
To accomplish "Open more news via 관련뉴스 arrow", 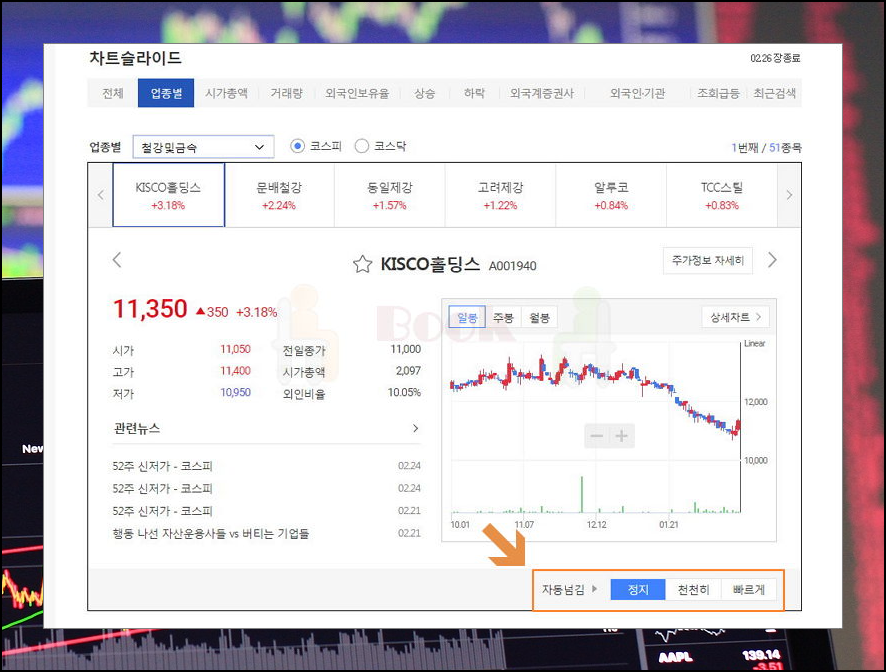I will pyautogui.click(x=415, y=428).
